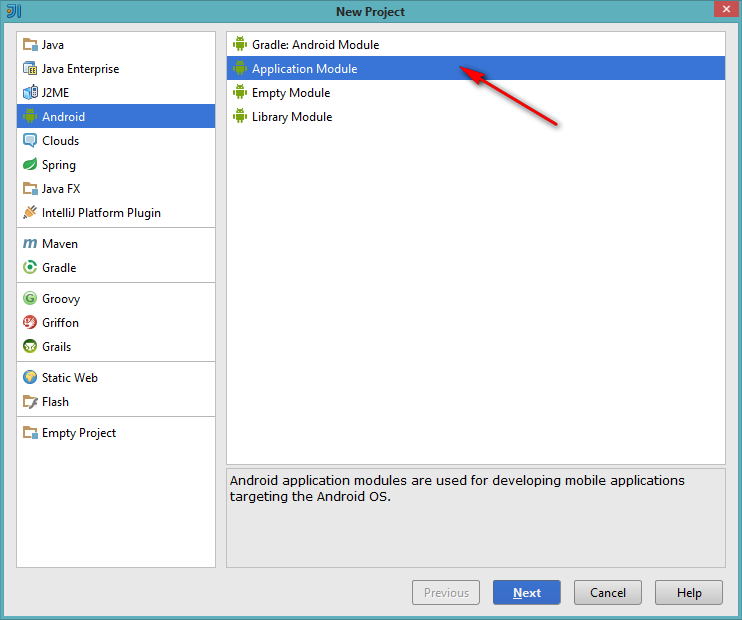Click the Gradle circular icon
The height and width of the screenshot is (620, 742).
[30, 267]
